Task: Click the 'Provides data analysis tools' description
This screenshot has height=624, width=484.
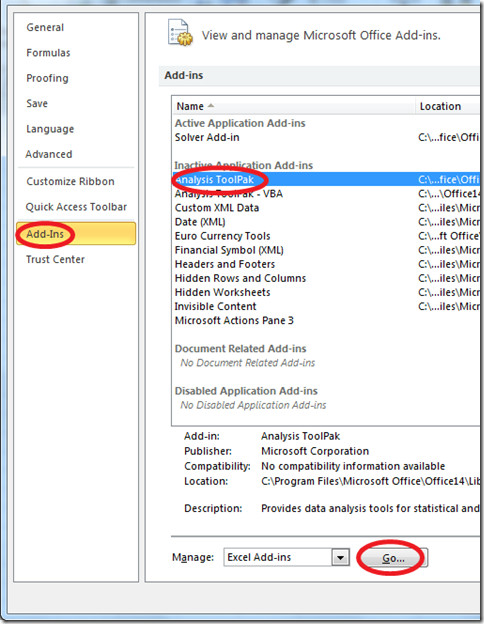Action: 370,509
